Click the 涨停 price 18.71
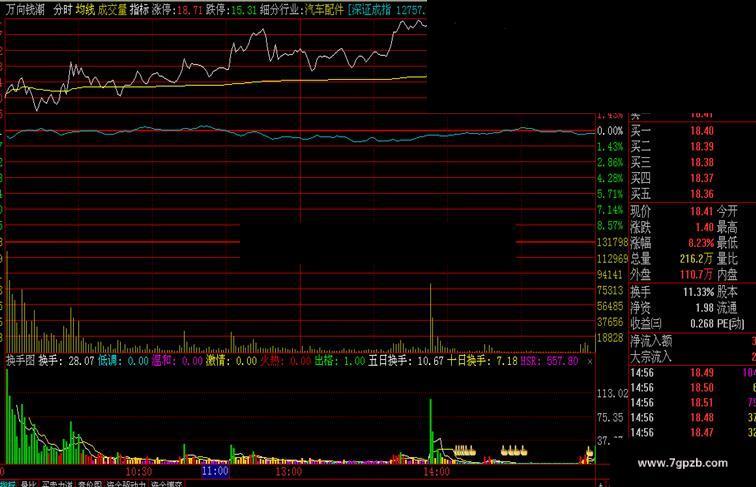Viewport: 756px width, 487px height. 190,10
